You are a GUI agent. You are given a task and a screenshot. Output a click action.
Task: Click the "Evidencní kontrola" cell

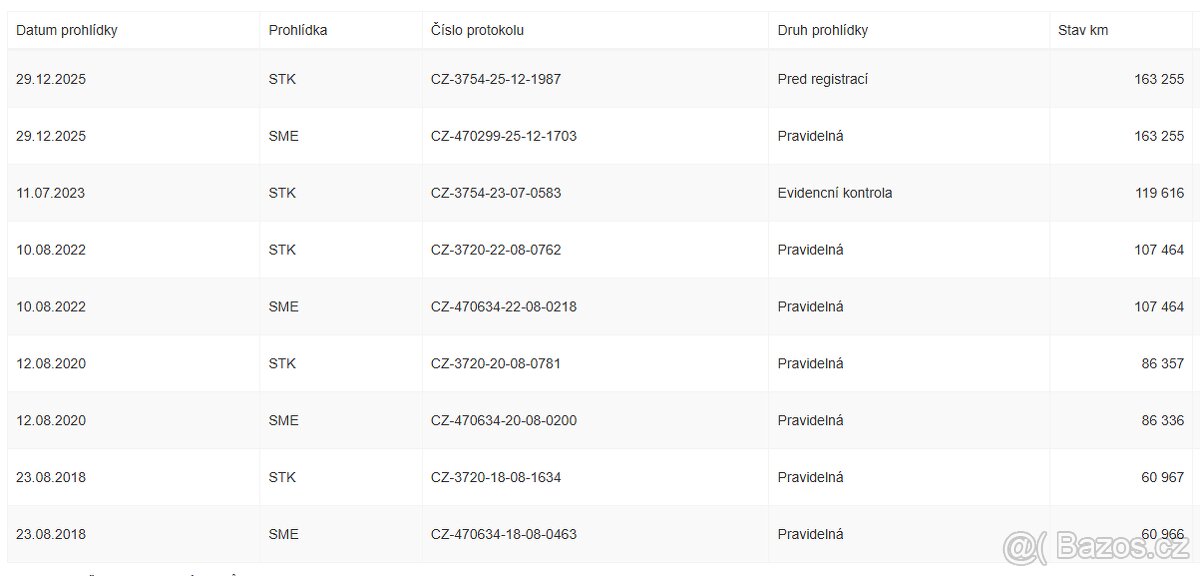[835, 193]
